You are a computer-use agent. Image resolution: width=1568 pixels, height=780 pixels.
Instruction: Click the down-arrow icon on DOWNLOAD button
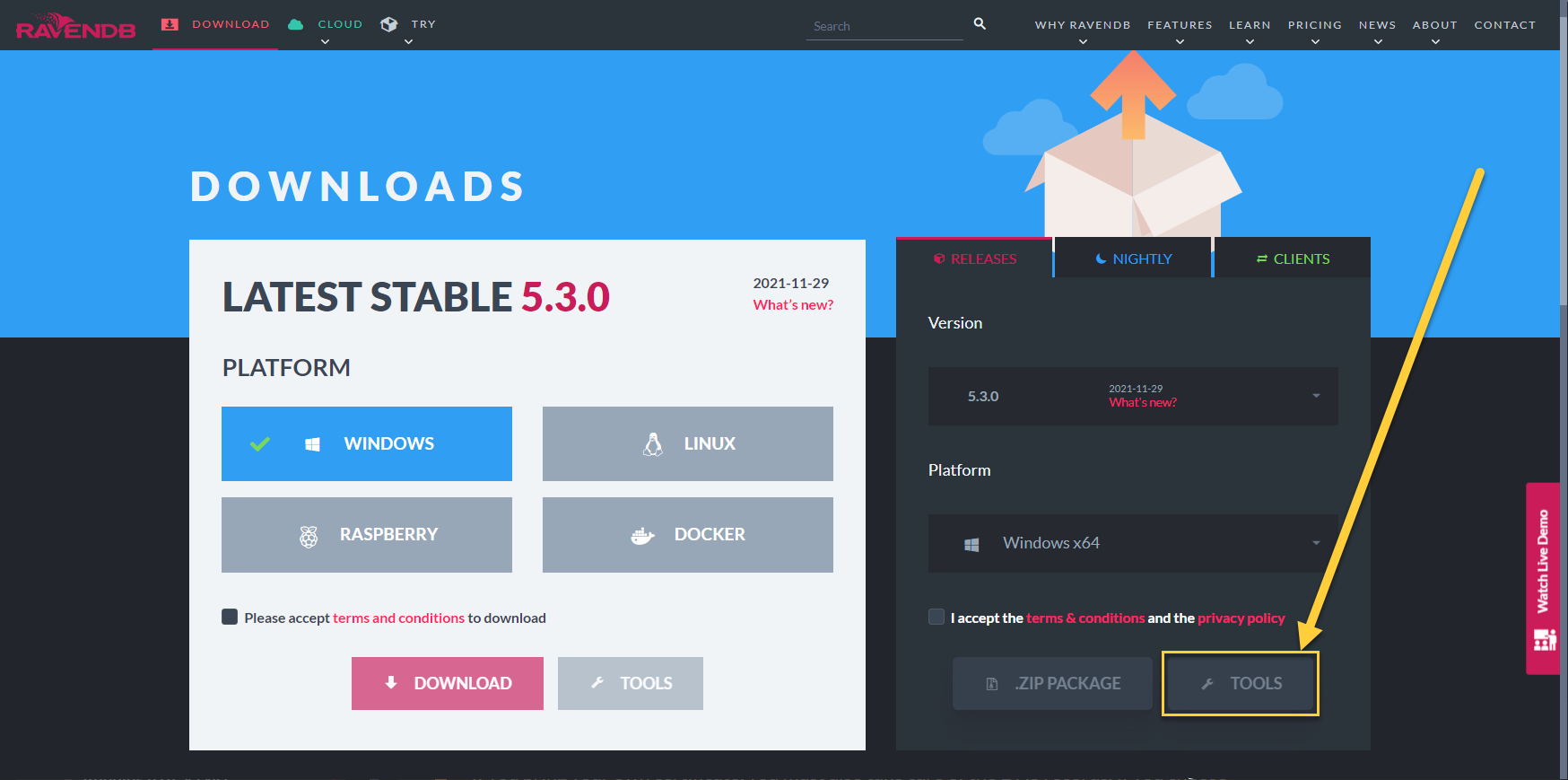(391, 683)
